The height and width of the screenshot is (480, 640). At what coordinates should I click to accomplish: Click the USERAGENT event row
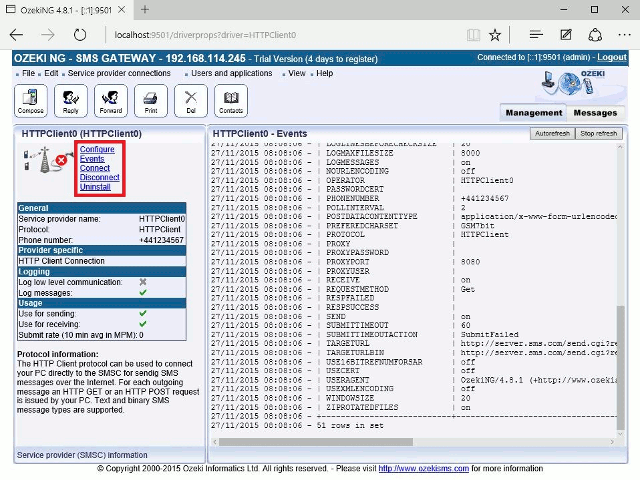414,380
